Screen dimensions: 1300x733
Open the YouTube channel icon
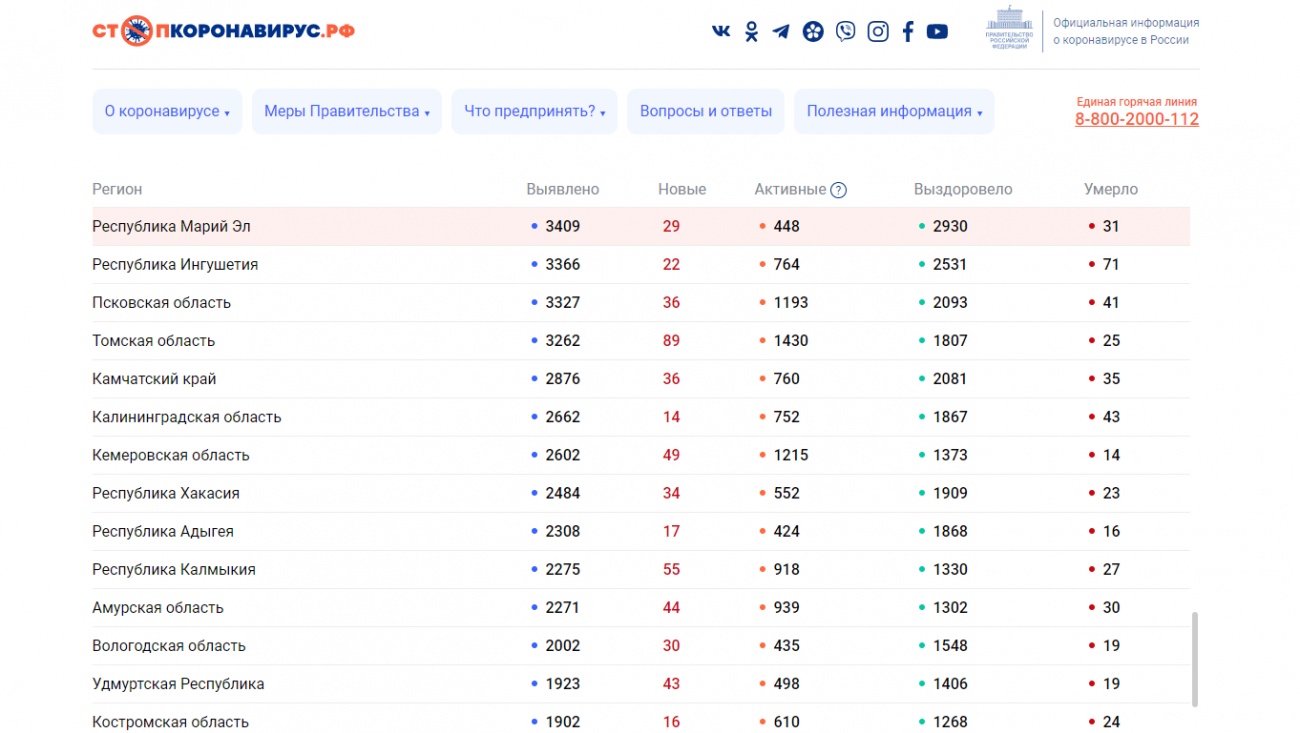(937, 31)
